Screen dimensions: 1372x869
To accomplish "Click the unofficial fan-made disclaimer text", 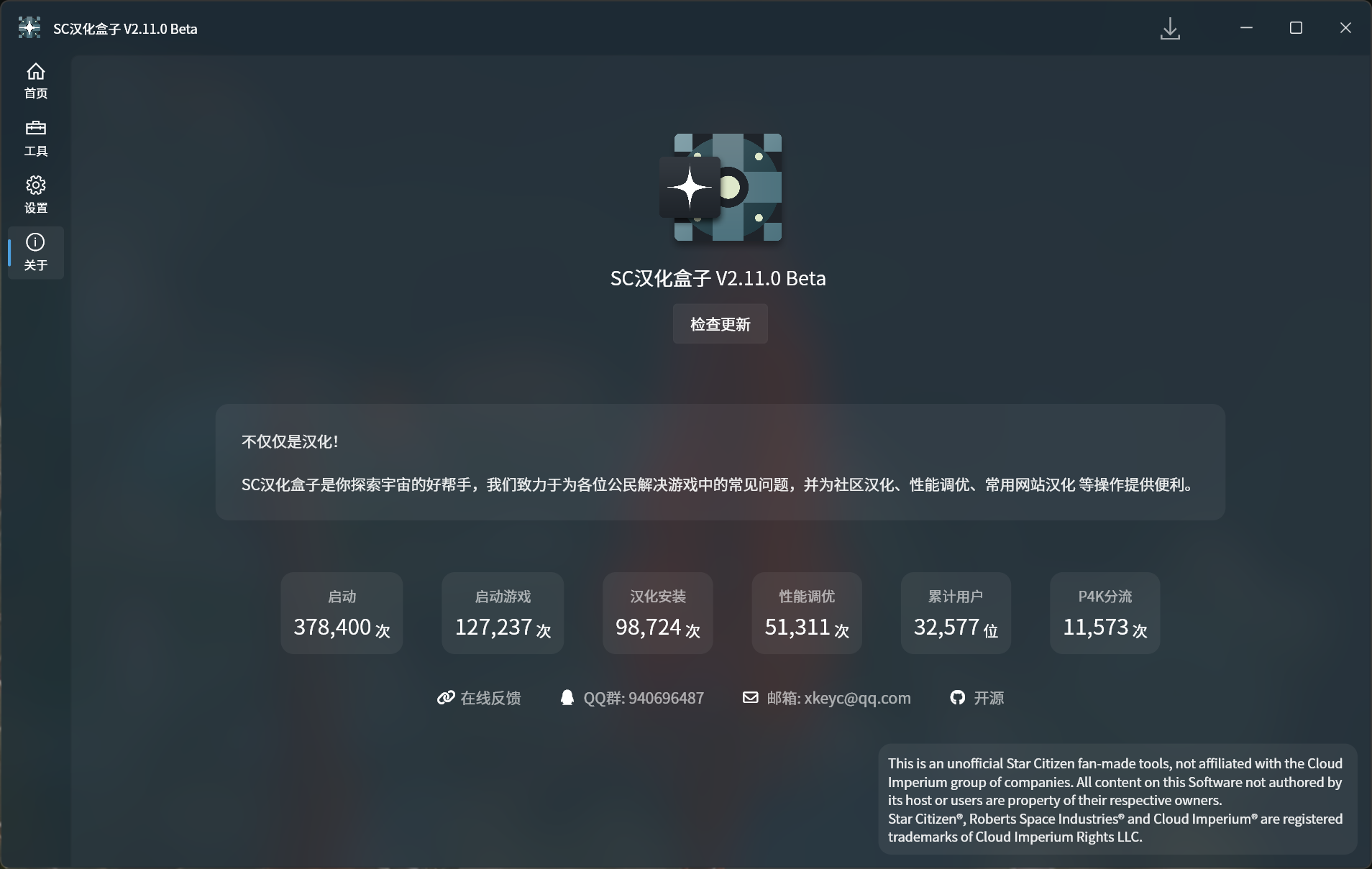I will click(1115, 800).
